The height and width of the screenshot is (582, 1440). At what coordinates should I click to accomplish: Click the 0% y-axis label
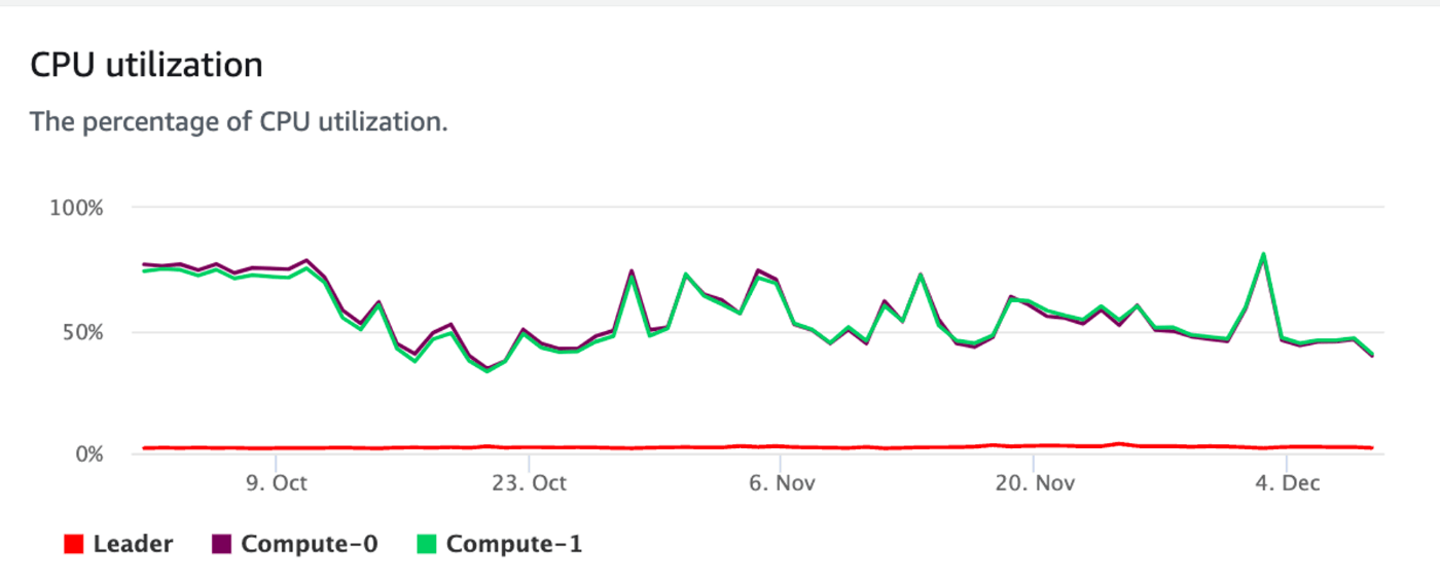(x=87, y=455)
